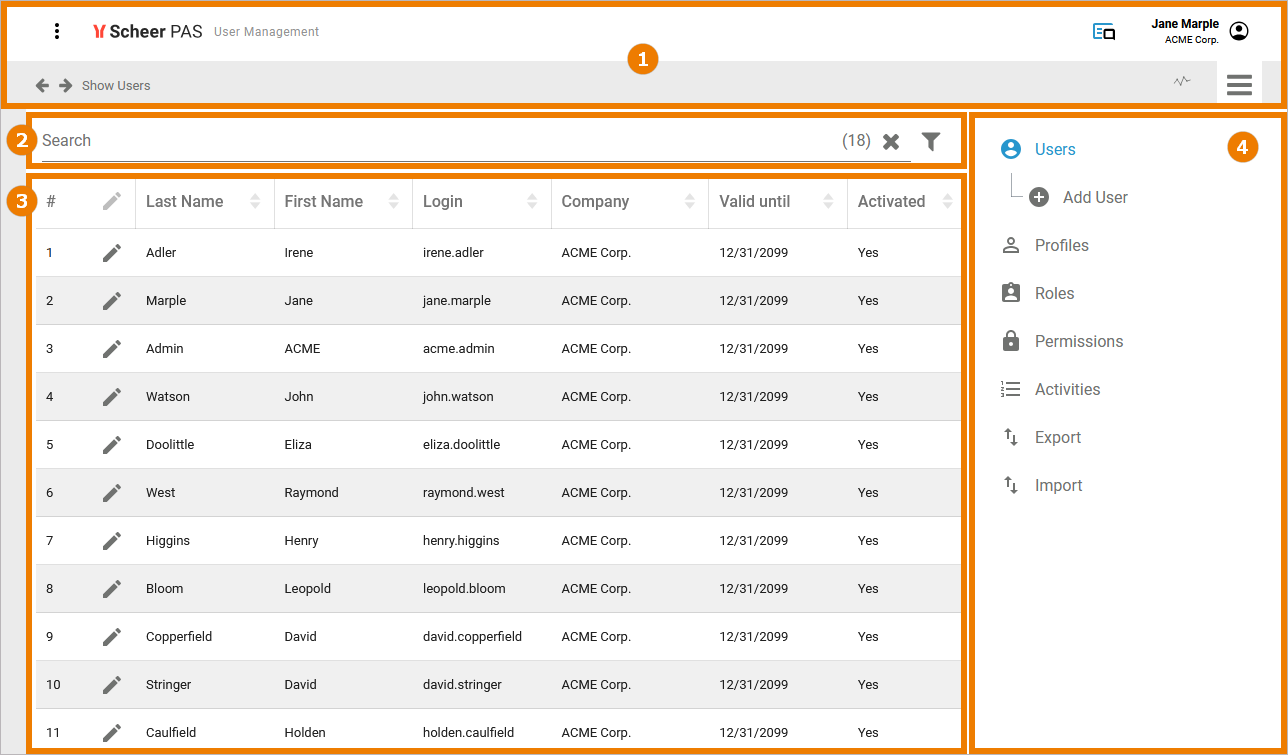Click the Add User plus icon
1288x755 pixels.
tap(1039, 197)
